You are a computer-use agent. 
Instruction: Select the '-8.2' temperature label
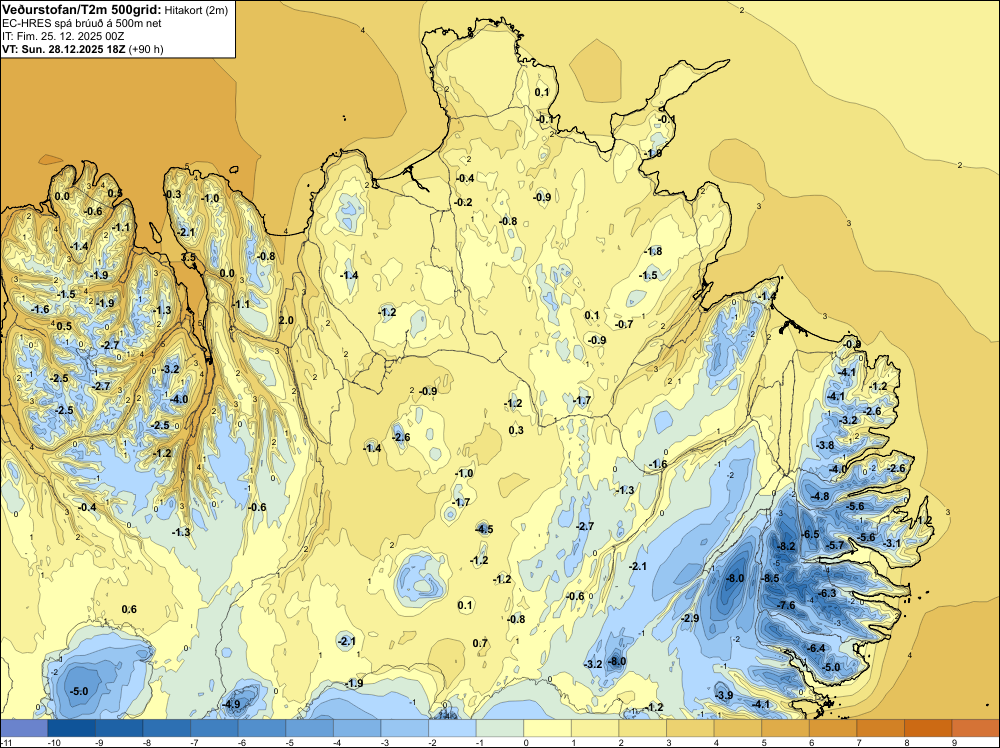(x=787, y=546)
